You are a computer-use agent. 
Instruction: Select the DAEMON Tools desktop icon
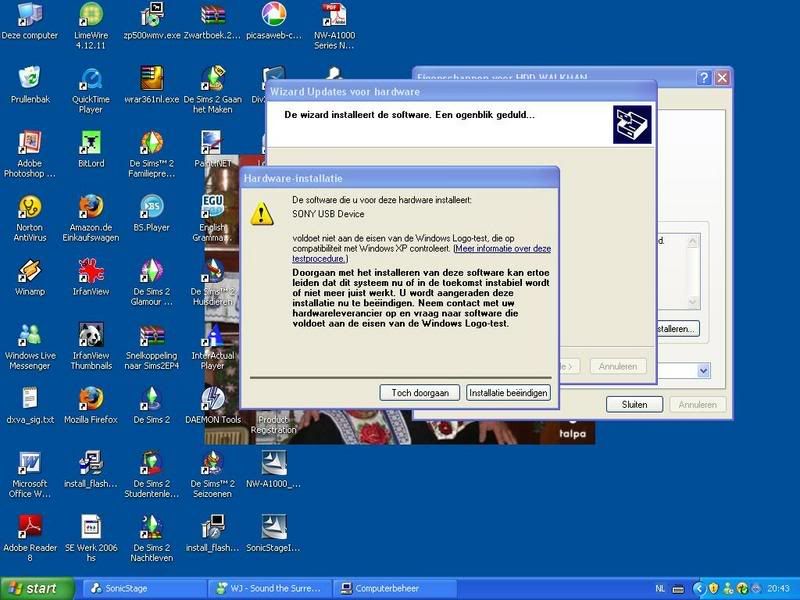tap(212, 406)
